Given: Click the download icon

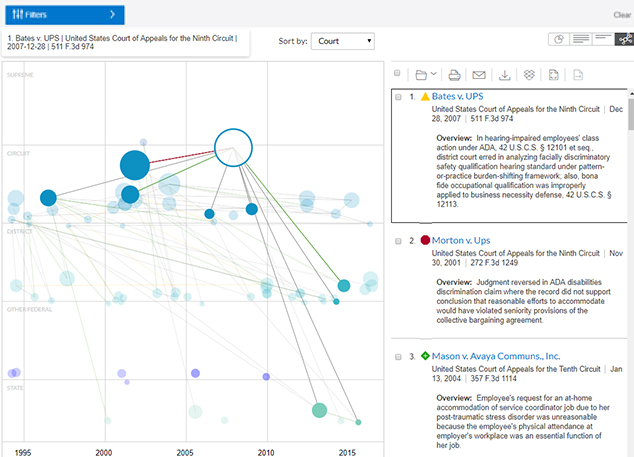Looking at the screenshot, I should click(505, 74).
